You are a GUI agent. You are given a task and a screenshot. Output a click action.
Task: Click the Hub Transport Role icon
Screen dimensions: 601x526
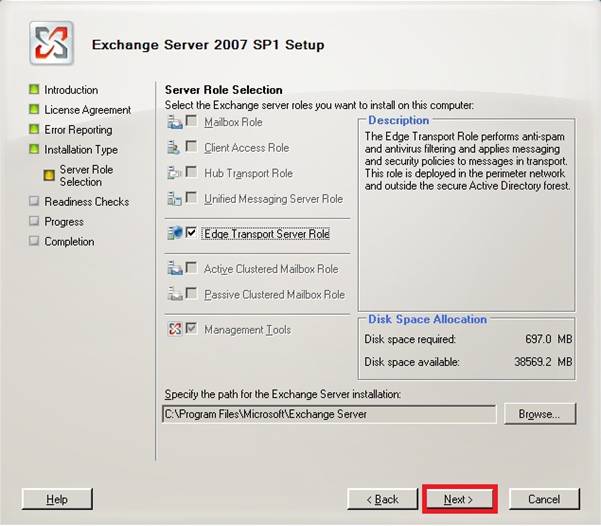pyautogui.click(x=174, y=173)
